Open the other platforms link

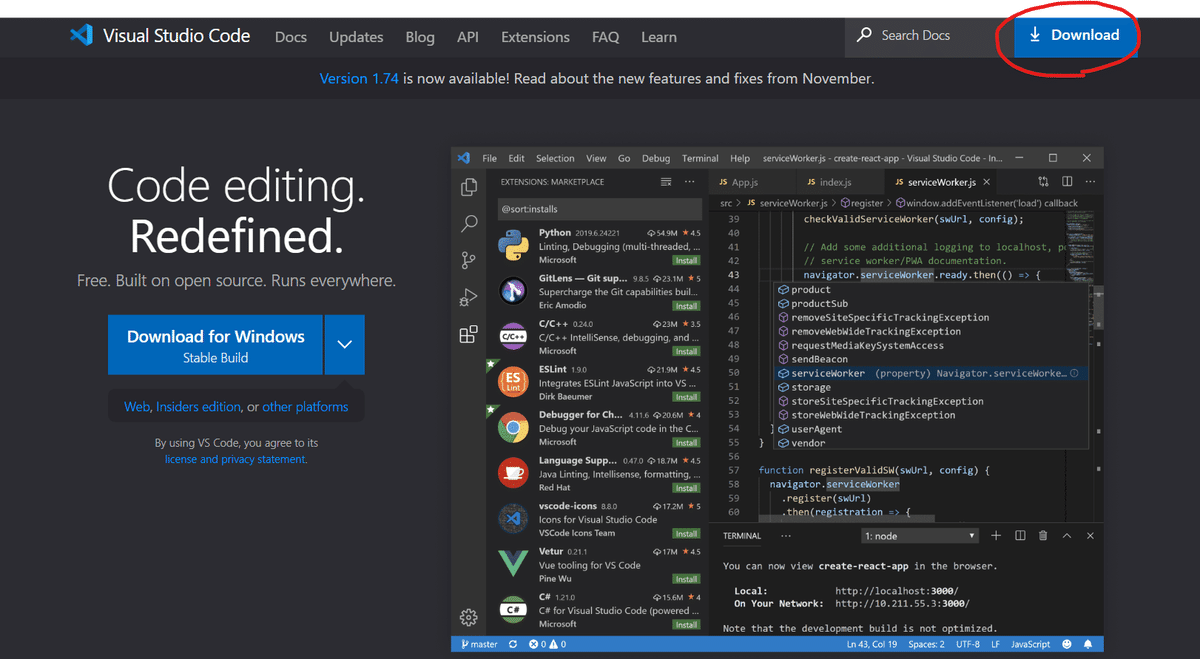pyautogui.click(x=305, y=407)
